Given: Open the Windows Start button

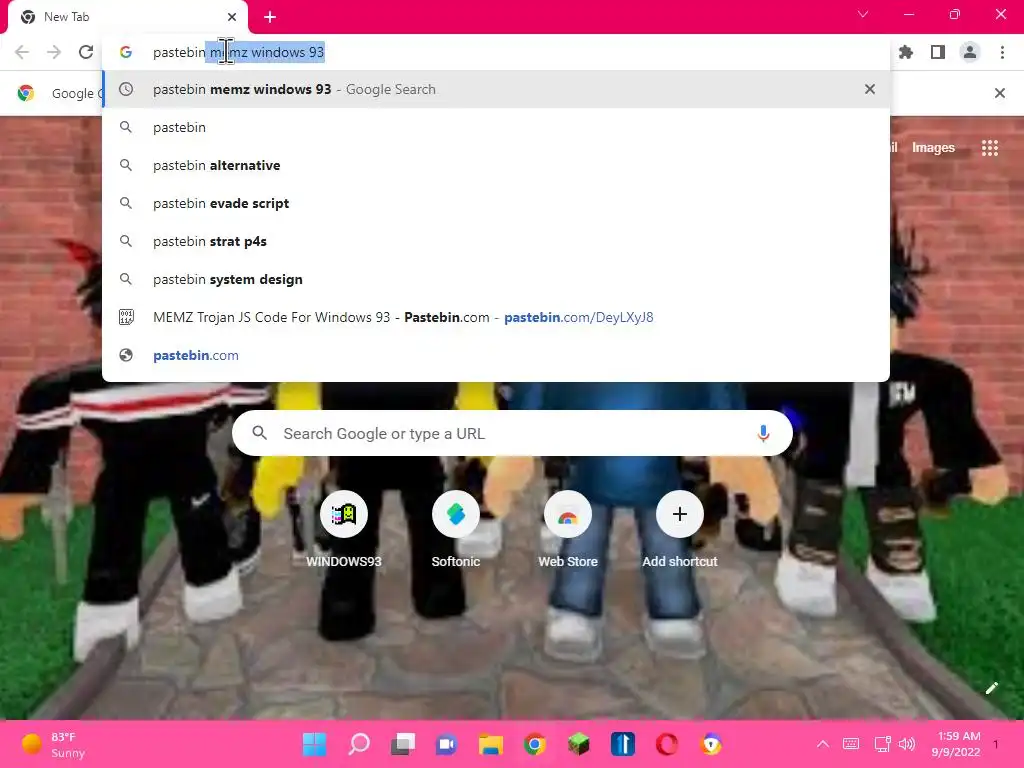Looking at the screenshot, I should tap(314, 744).
